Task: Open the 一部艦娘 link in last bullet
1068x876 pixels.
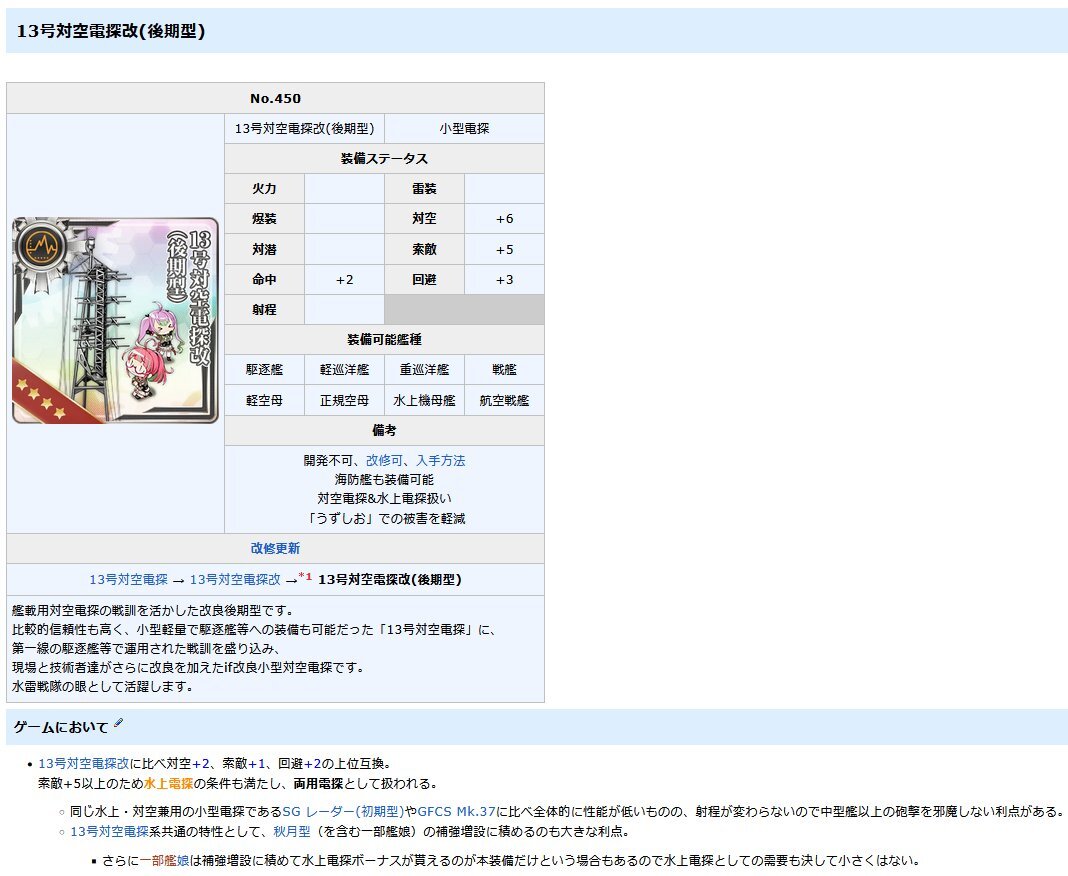Action: click(x=165, y=860)
